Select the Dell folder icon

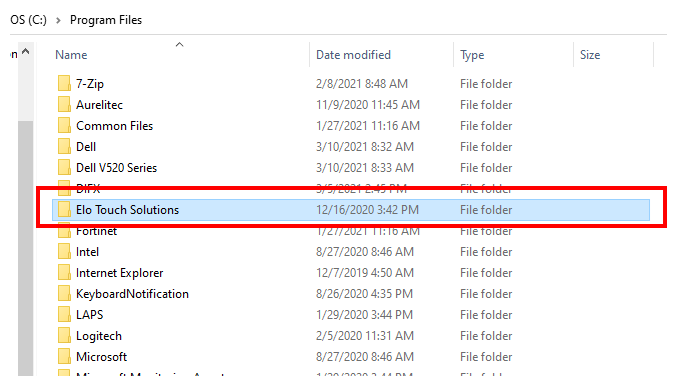click(64, 147)
